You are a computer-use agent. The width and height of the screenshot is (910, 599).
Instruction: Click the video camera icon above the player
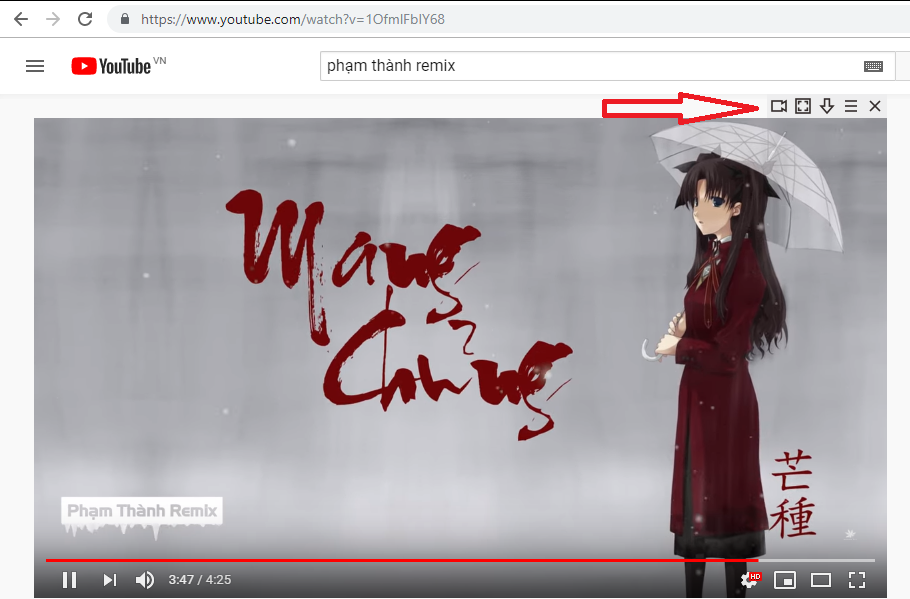(779, 106)
